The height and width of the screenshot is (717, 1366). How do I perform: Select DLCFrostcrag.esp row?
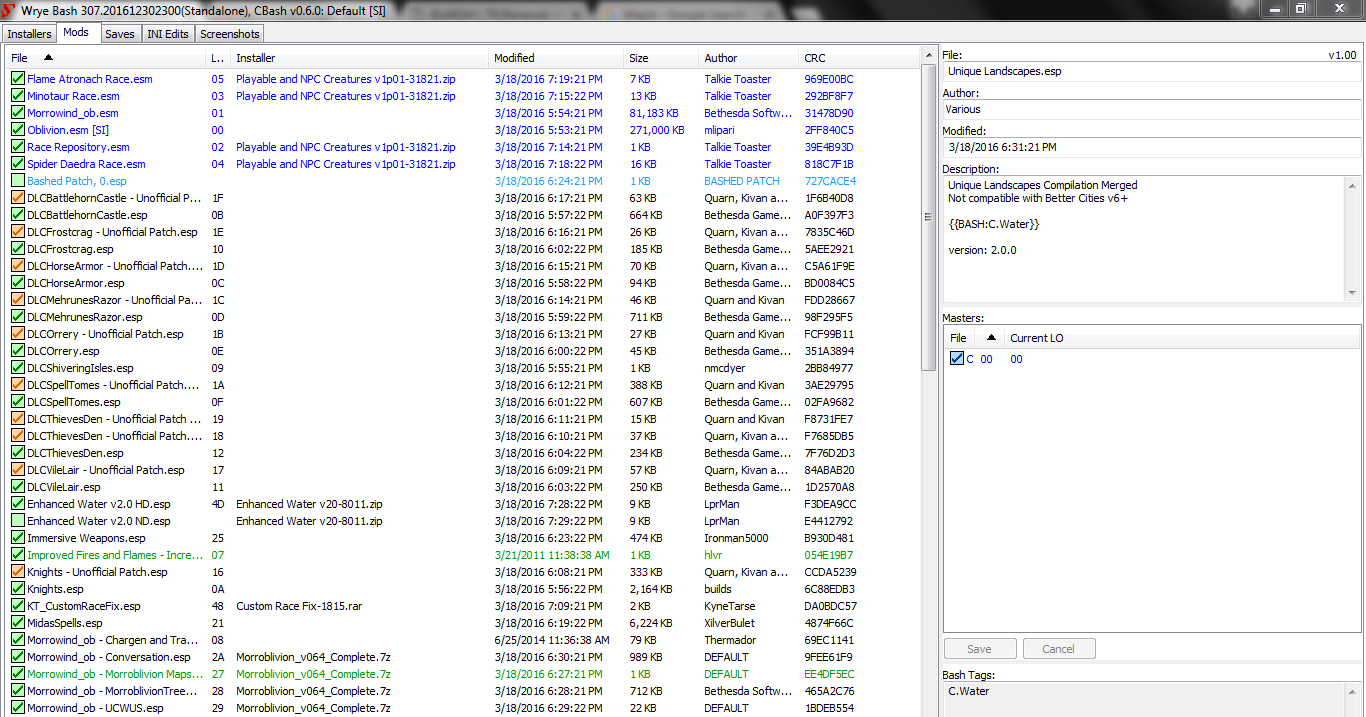tap(464, 249)
